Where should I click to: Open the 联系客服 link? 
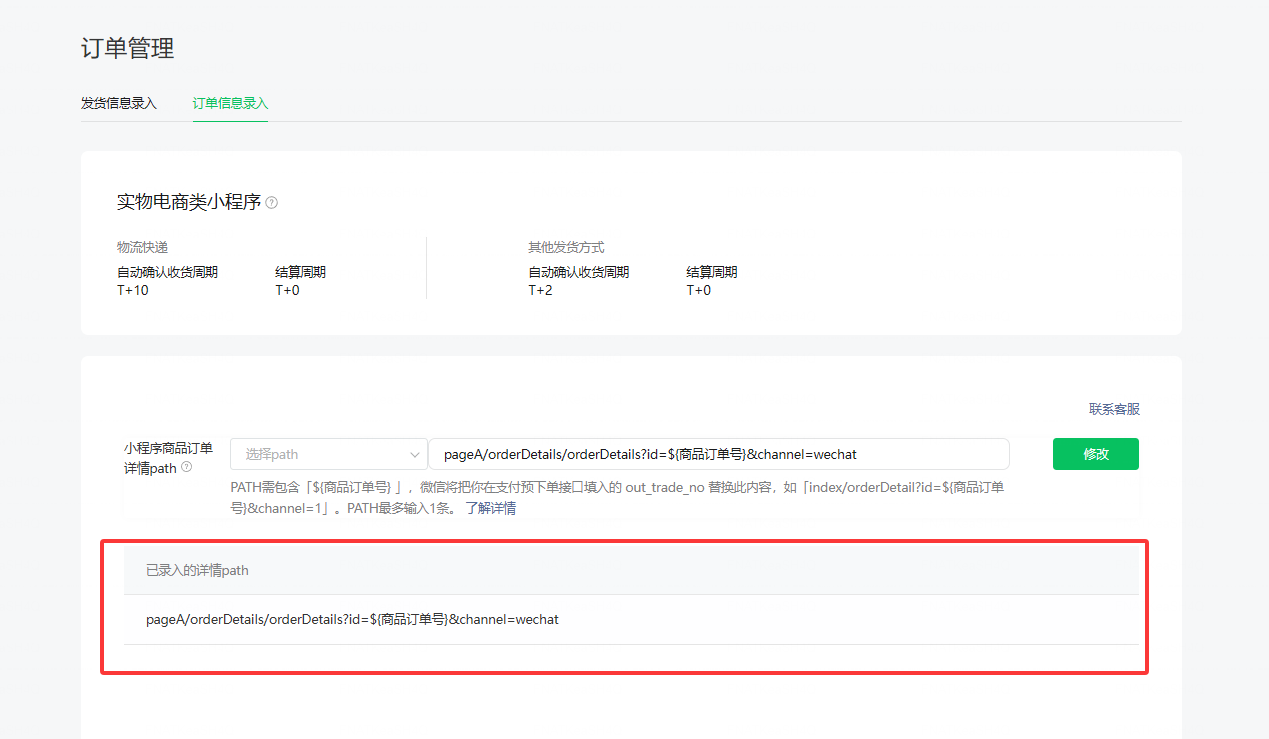[1114, 409]
